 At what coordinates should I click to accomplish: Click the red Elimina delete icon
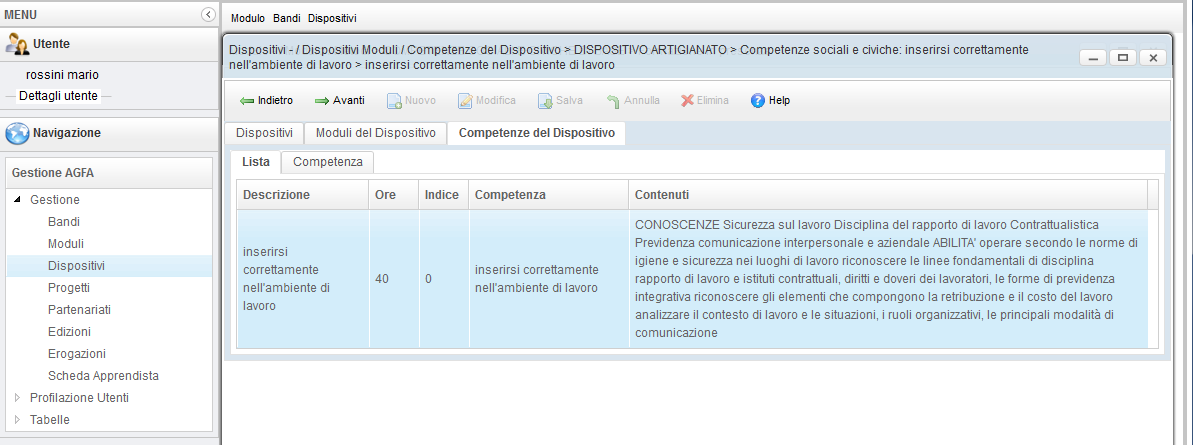coord(687,101)
